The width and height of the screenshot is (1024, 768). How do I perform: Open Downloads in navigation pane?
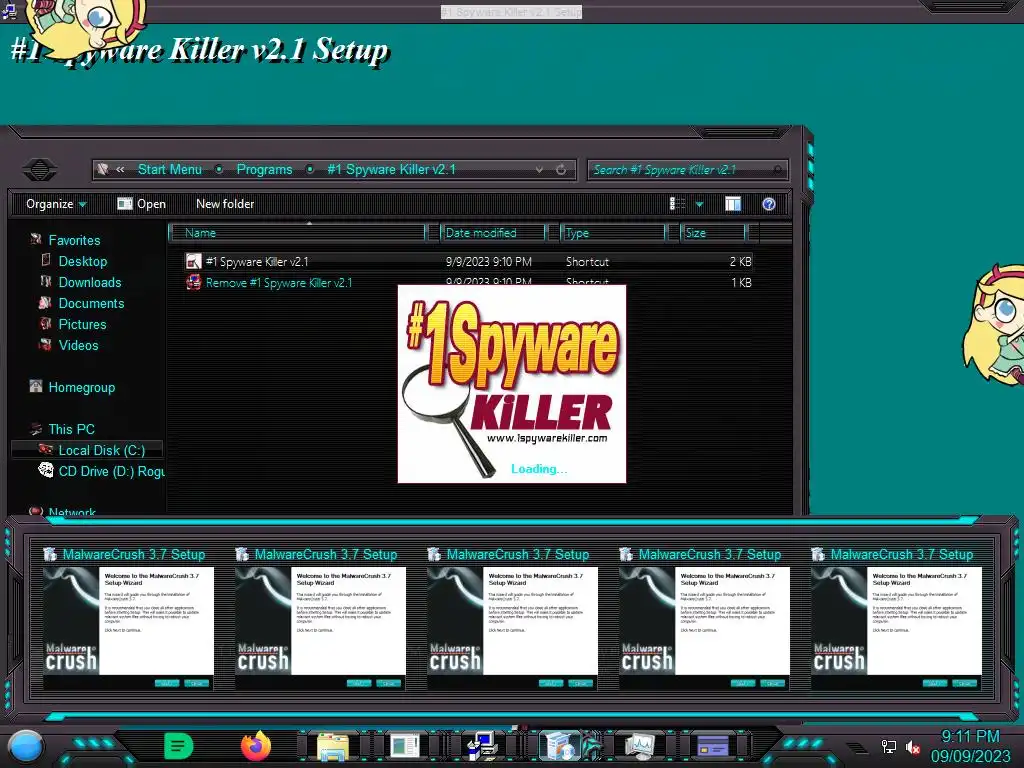pos(89,282)
